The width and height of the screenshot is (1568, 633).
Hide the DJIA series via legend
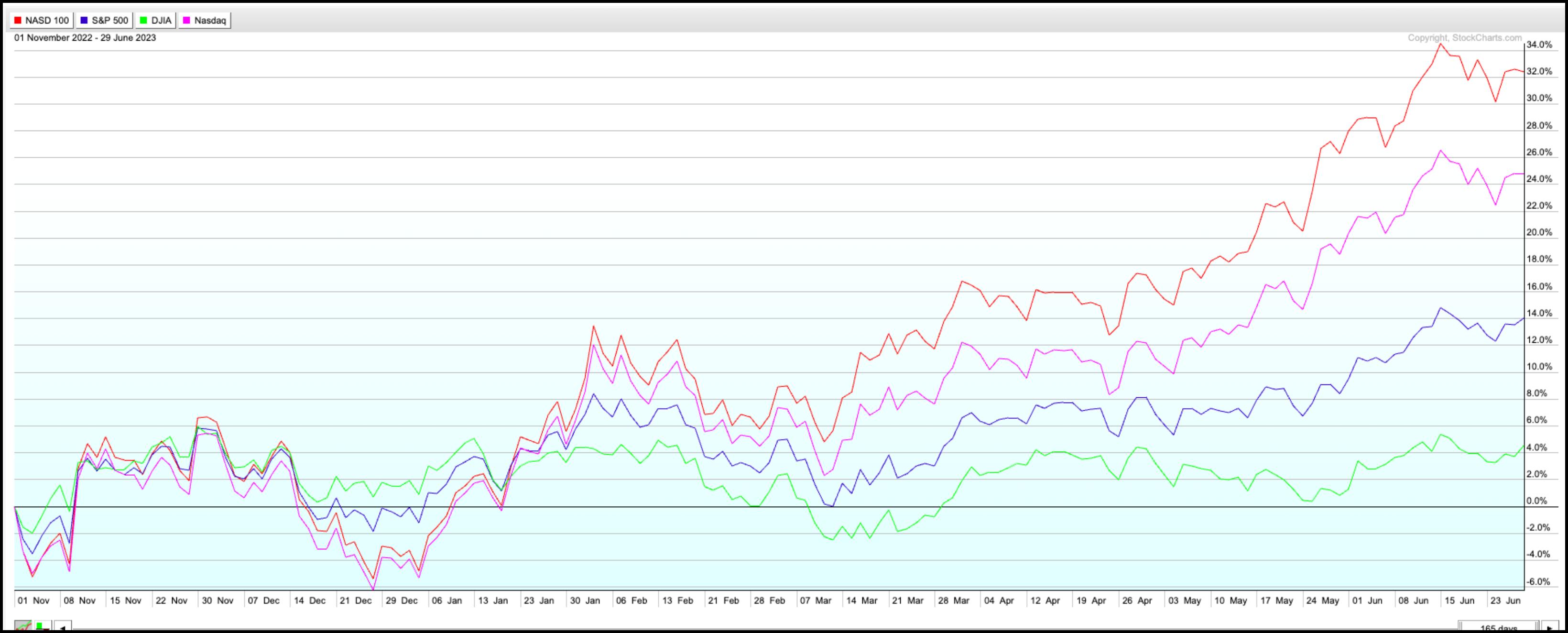[x=156, y=21]
